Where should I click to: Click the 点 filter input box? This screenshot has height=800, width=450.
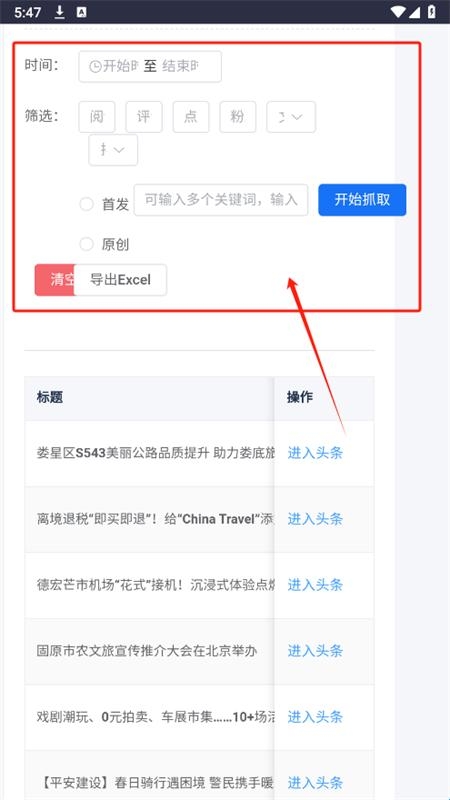point(191,117)
